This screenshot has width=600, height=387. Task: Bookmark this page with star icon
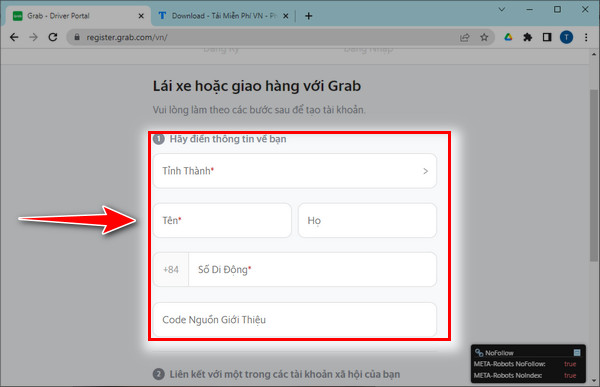[484, 37]
